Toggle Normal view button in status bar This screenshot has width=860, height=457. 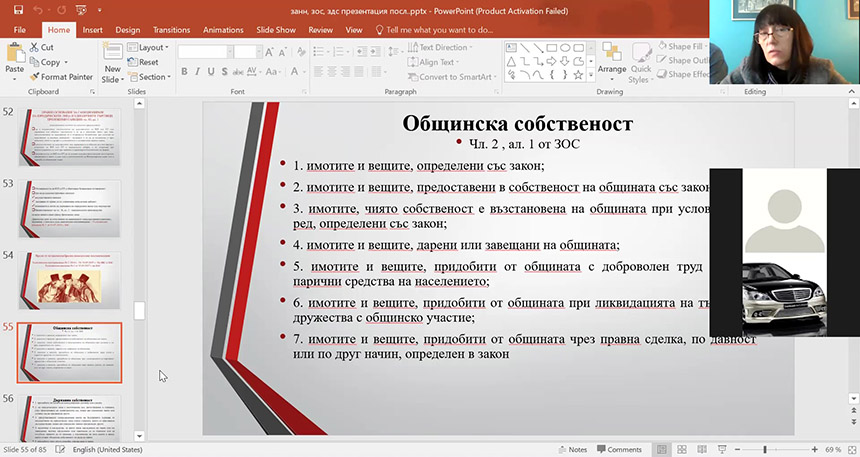[659, 450]
